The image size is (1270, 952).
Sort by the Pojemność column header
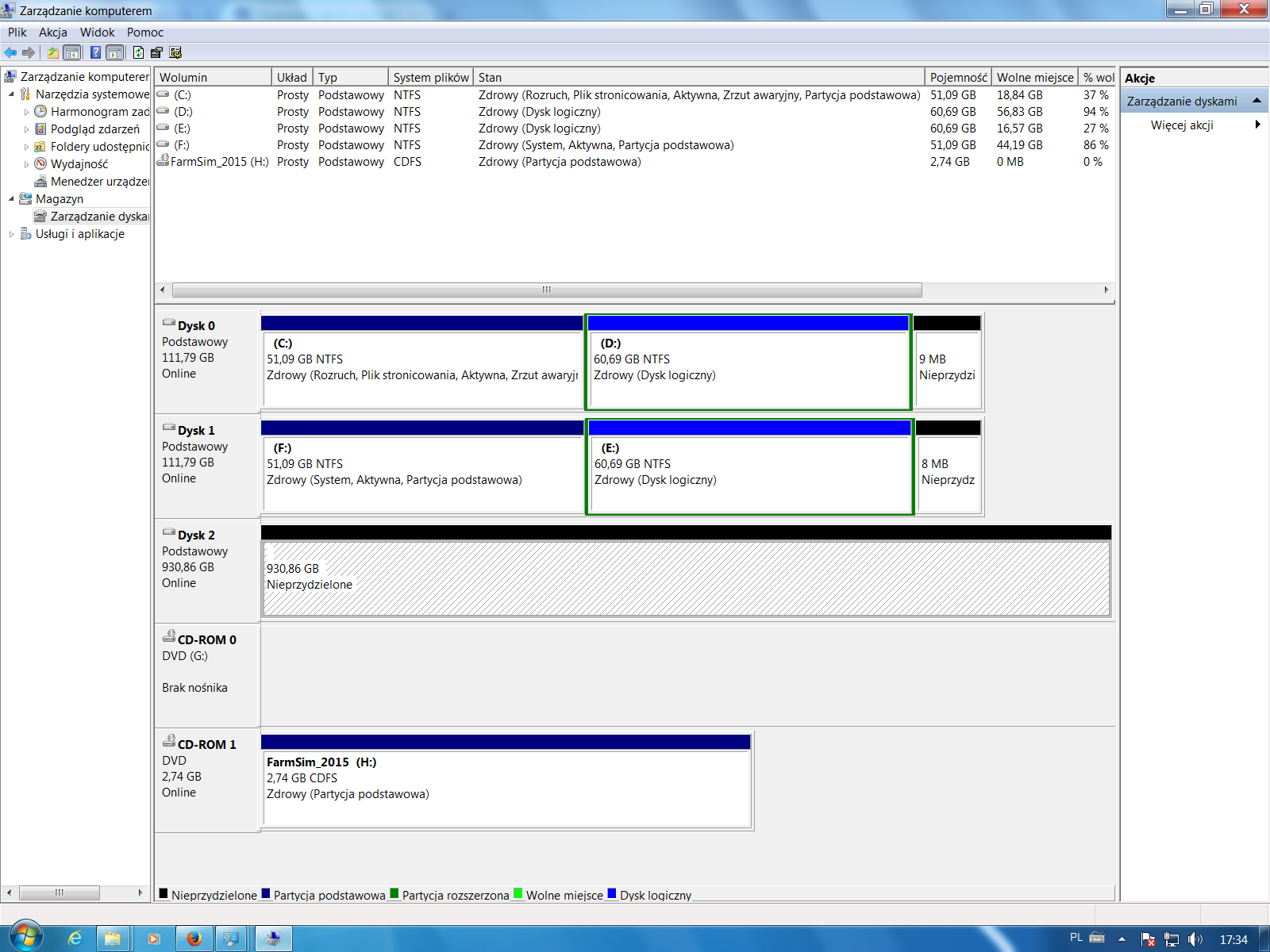point(958,77)
